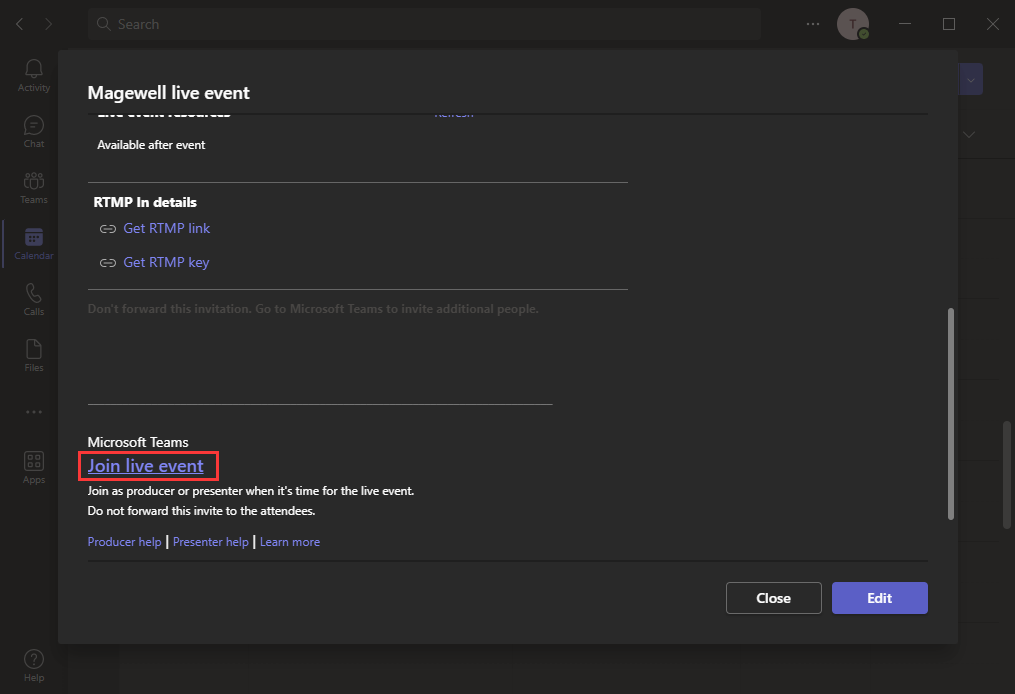
Task: Open the profile avatar menu
Action: click(x=853, y=24)
